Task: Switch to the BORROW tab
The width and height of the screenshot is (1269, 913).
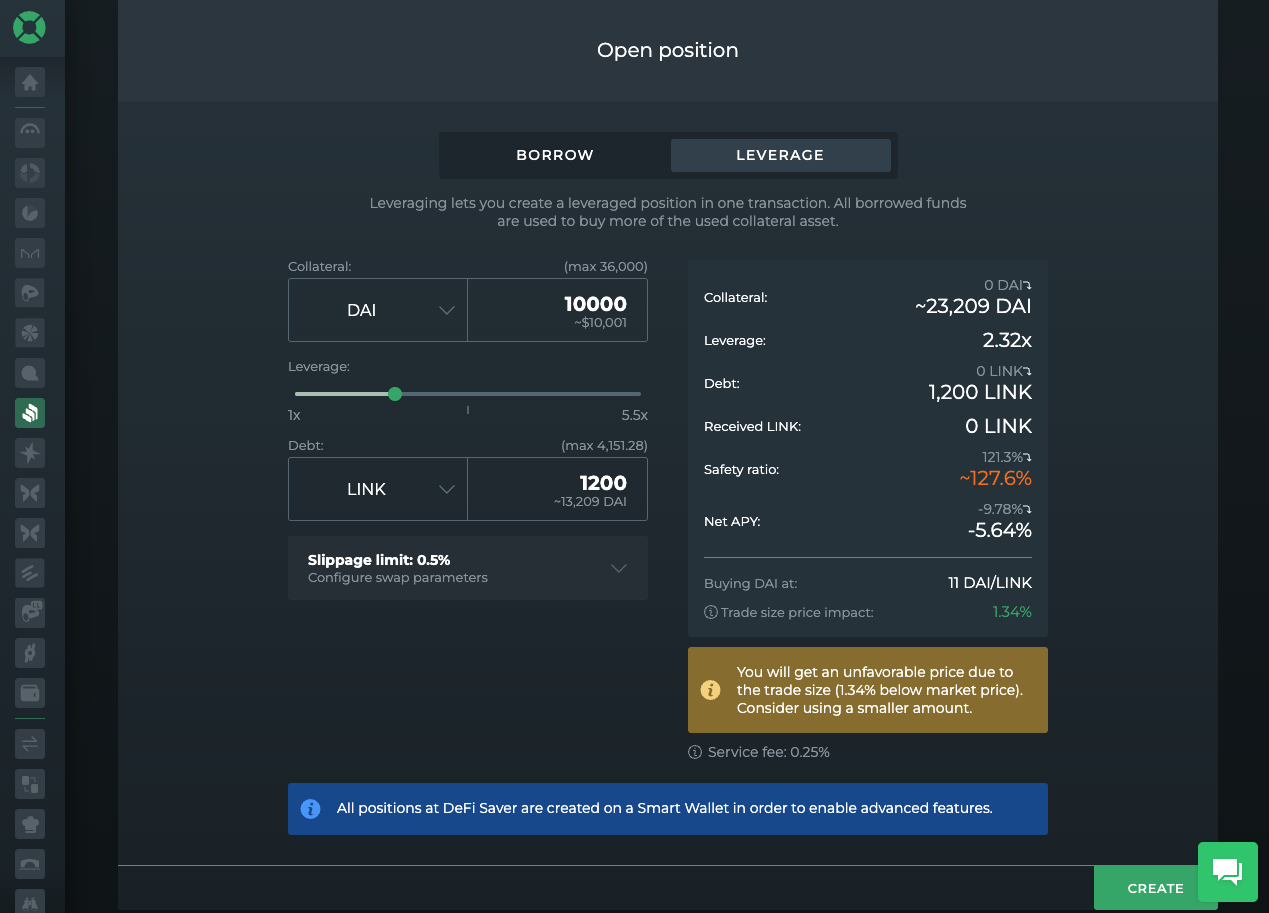Action: [554, 155]
